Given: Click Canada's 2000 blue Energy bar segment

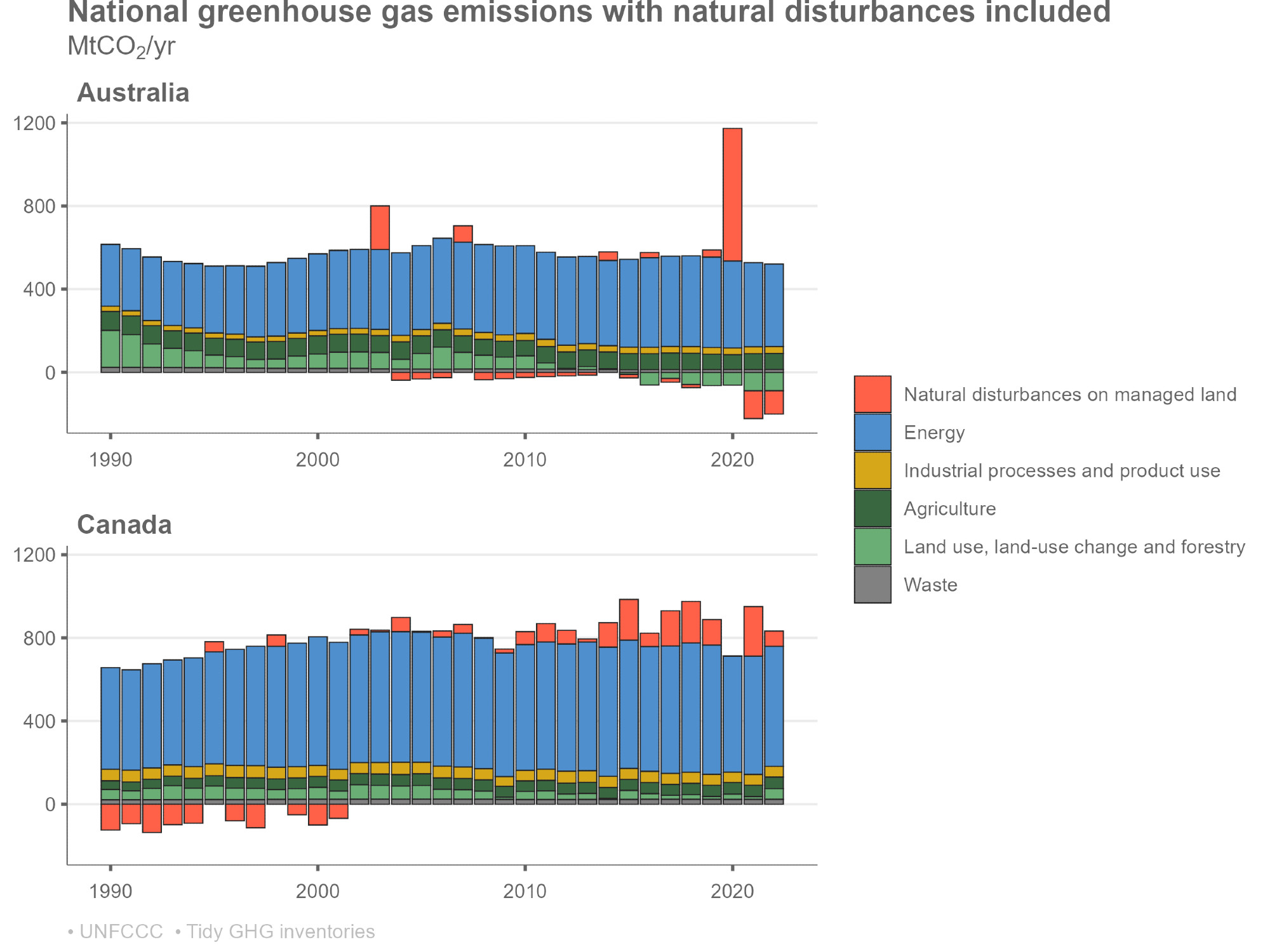Looking at the screenshot, I should (317, 701).
